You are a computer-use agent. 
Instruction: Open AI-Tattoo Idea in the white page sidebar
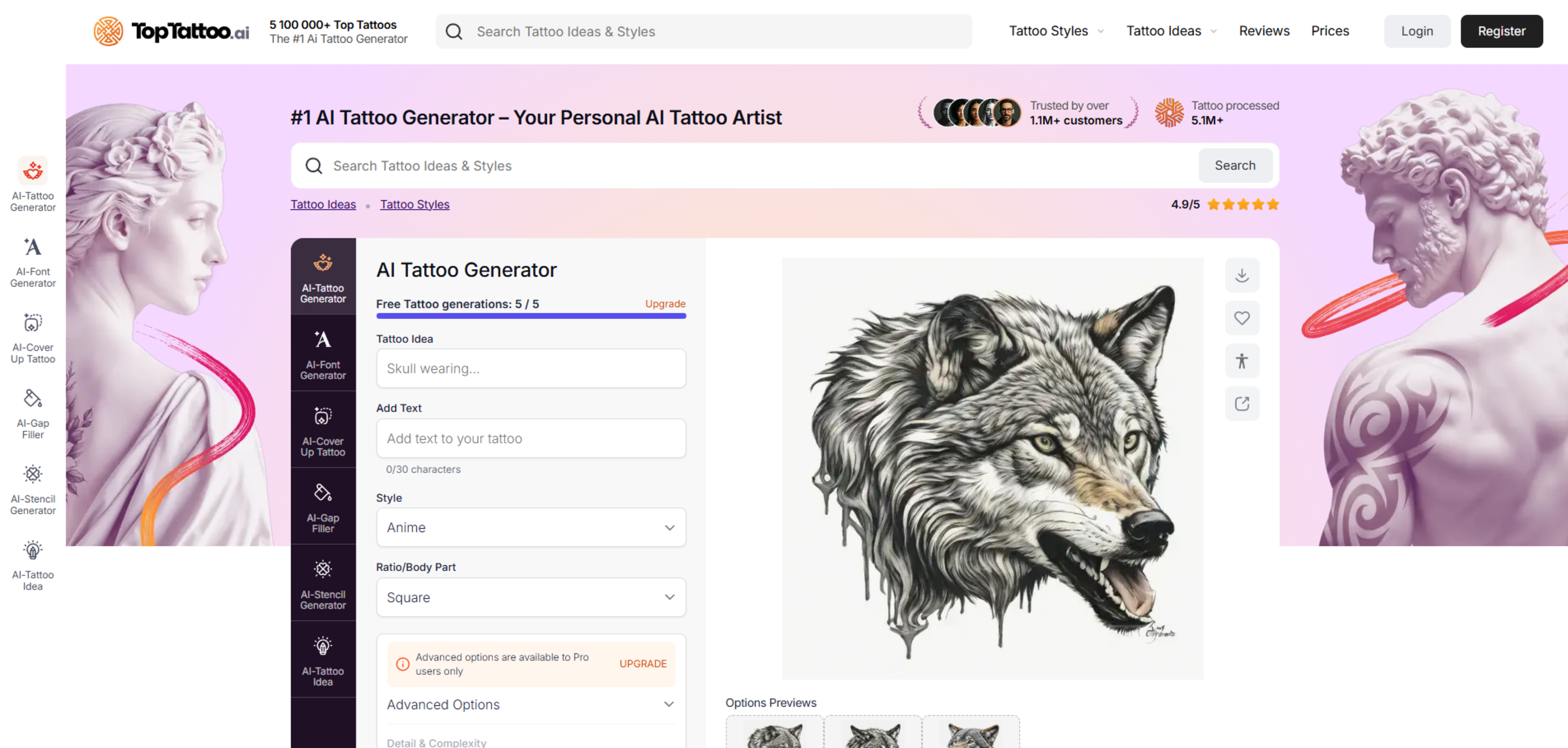[x=33, y=565]
